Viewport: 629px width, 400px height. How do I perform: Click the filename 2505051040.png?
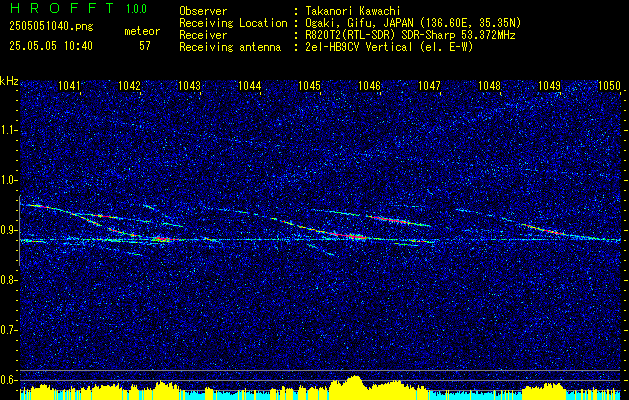click(51, 26)
